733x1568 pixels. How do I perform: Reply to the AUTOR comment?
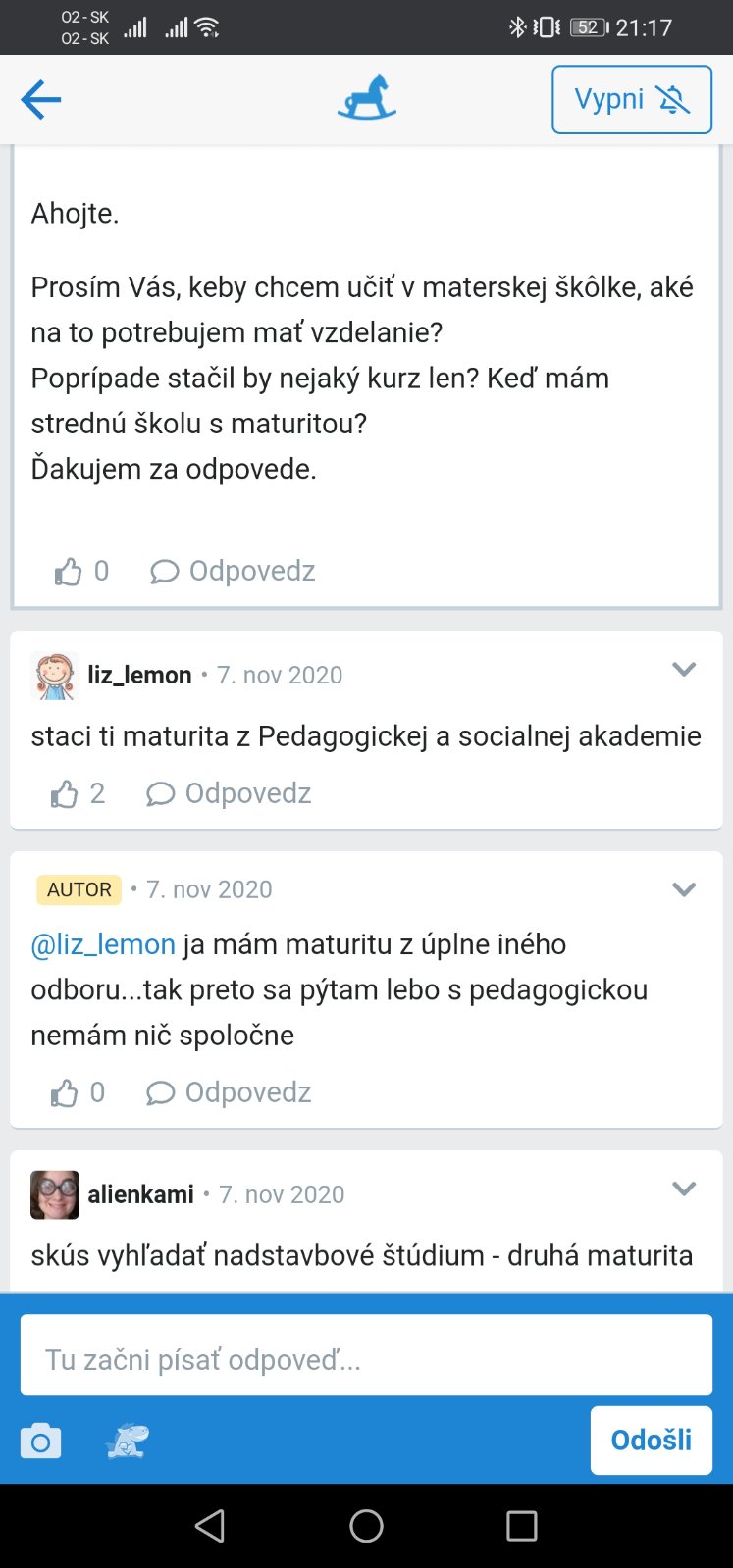pyautogui.click(x=230, y=1092)
